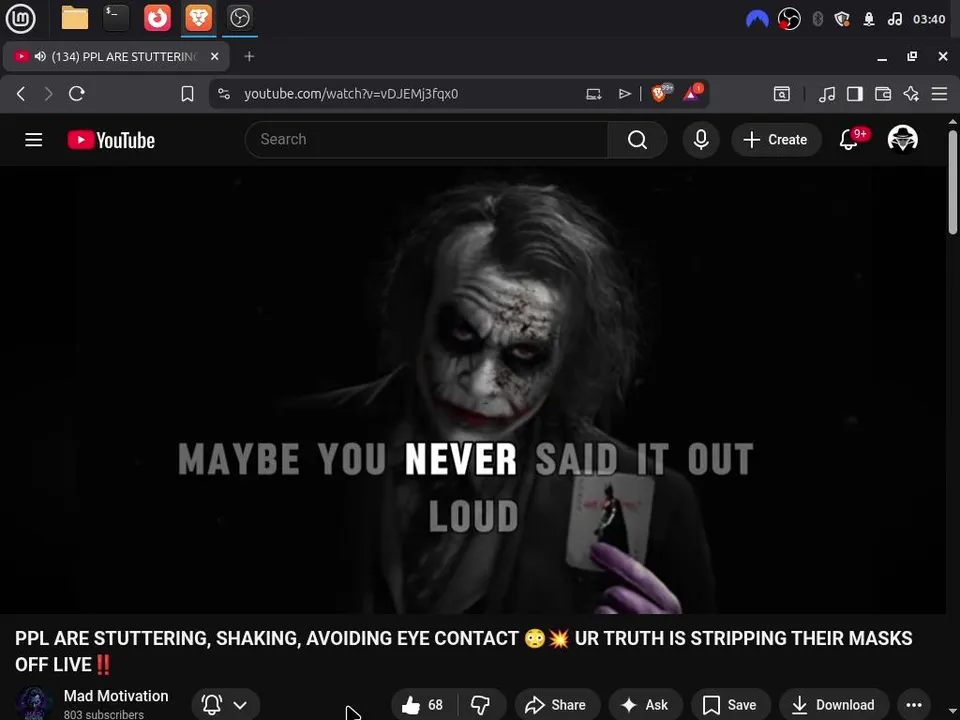Screen dimensions: 960x720
Task: Open Brave Wallet icon
Action: click(883, 94)
